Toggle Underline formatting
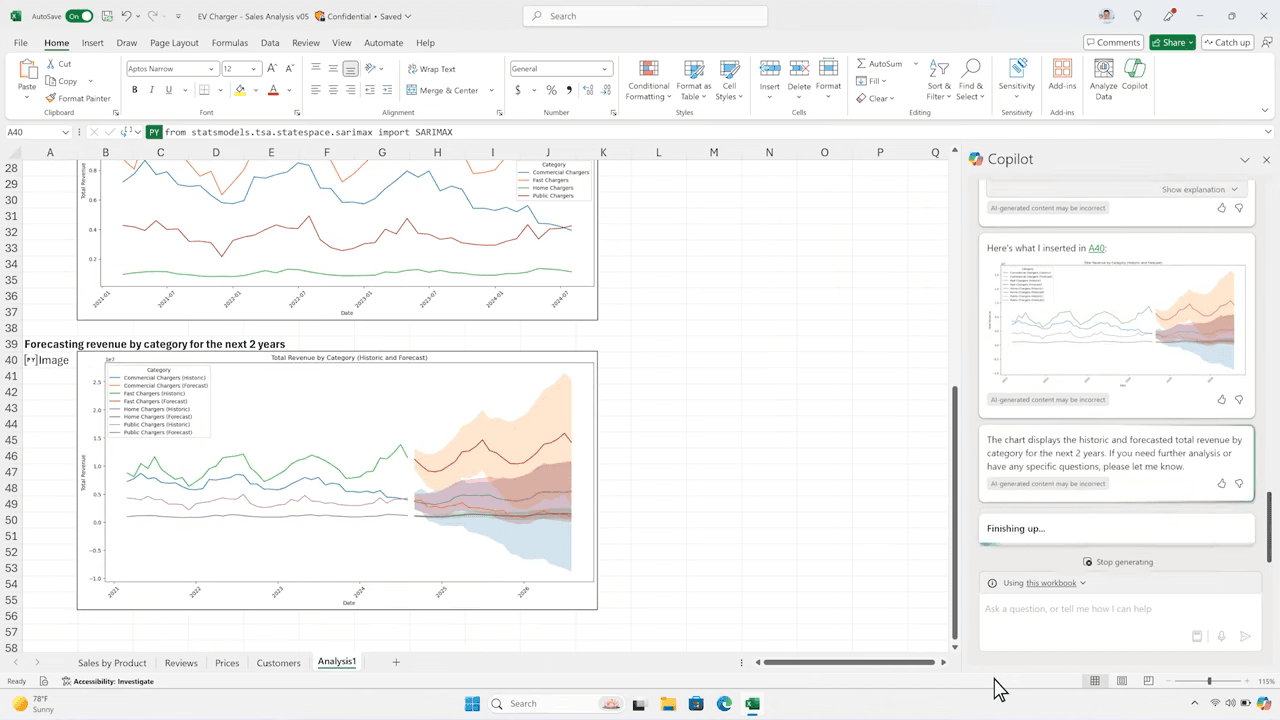Viewport: 1280px width, 720px height. coord(169,90)
